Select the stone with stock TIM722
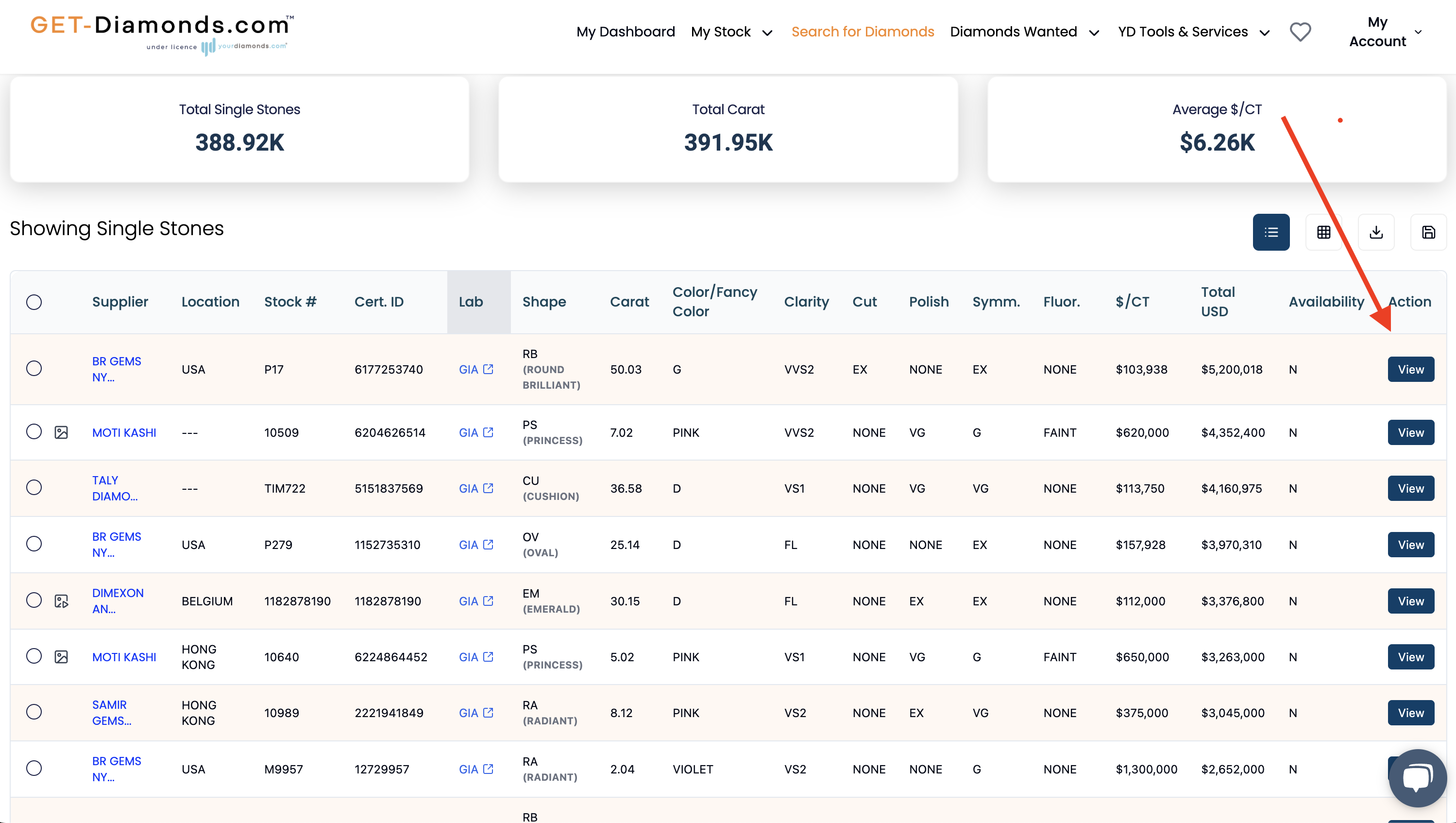The height and width of the screenshot is (823, 1456). point(34,487)
